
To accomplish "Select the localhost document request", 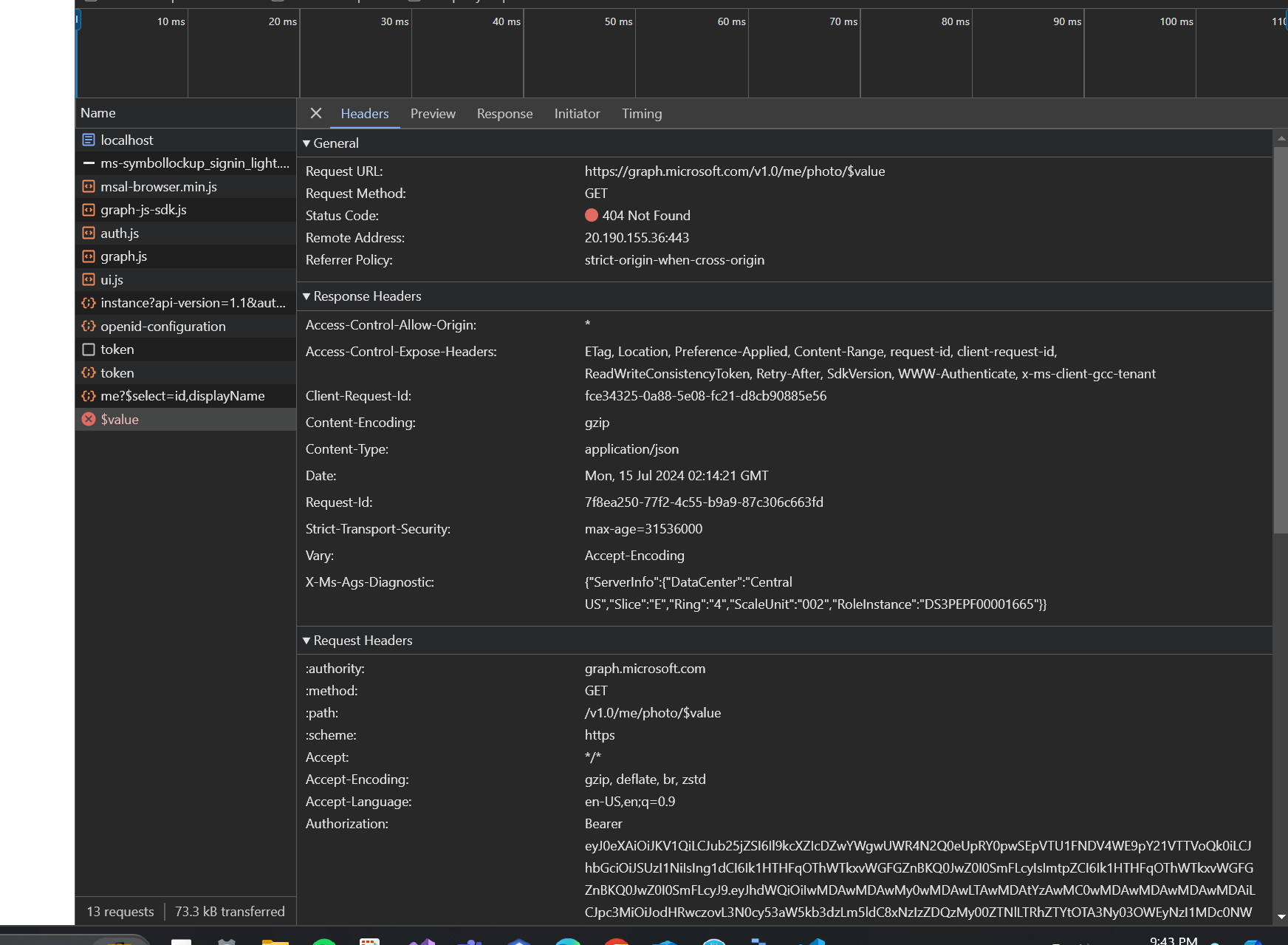I will pos(185,140).
